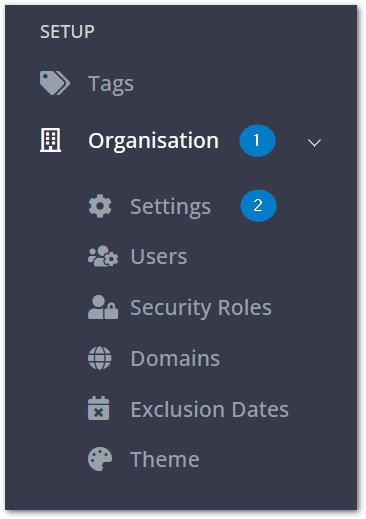
Task: Click the Security Roles user-lock icon
Action: click(x=103, y=307)
